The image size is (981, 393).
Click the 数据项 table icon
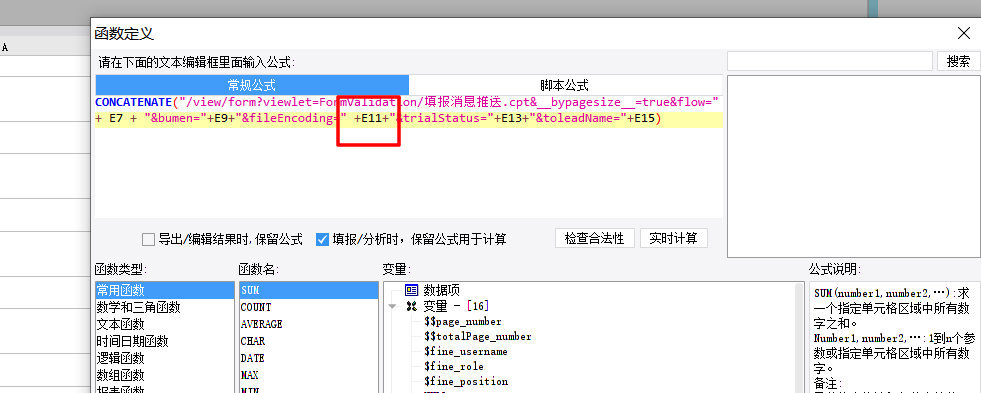[x=411, y=290]
